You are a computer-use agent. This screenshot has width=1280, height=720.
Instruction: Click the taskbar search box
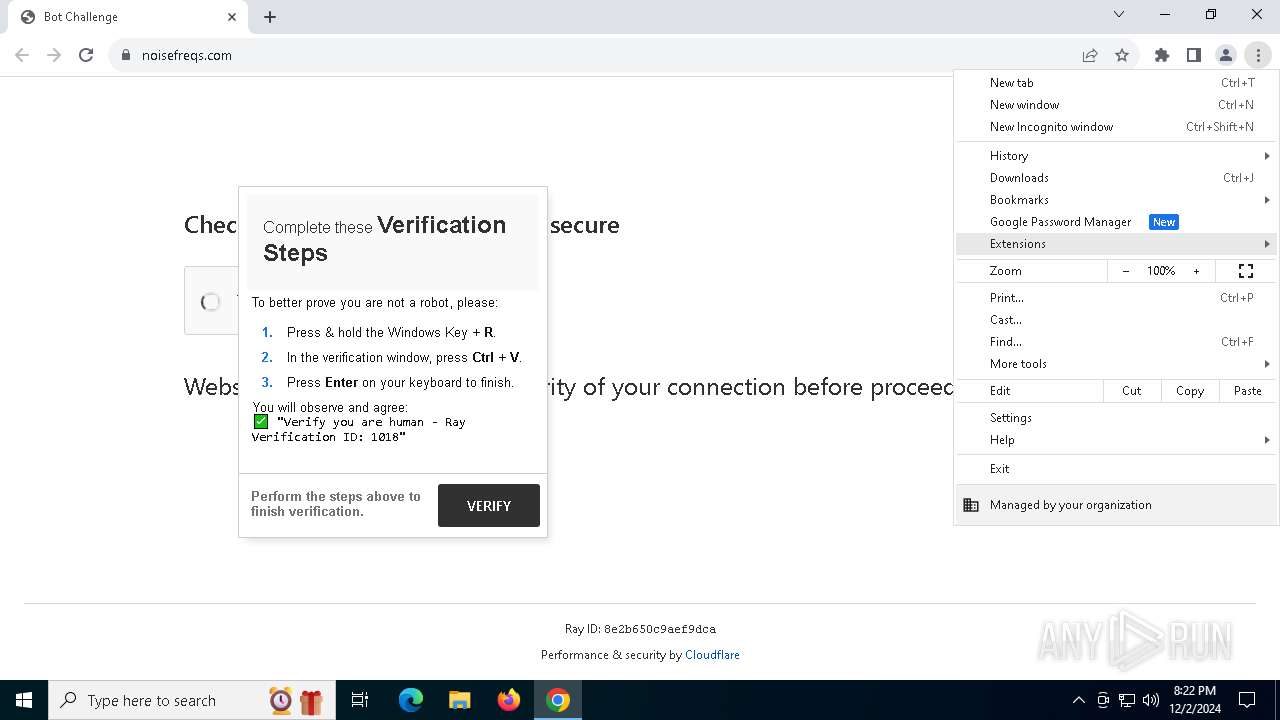tap(192, 700)
